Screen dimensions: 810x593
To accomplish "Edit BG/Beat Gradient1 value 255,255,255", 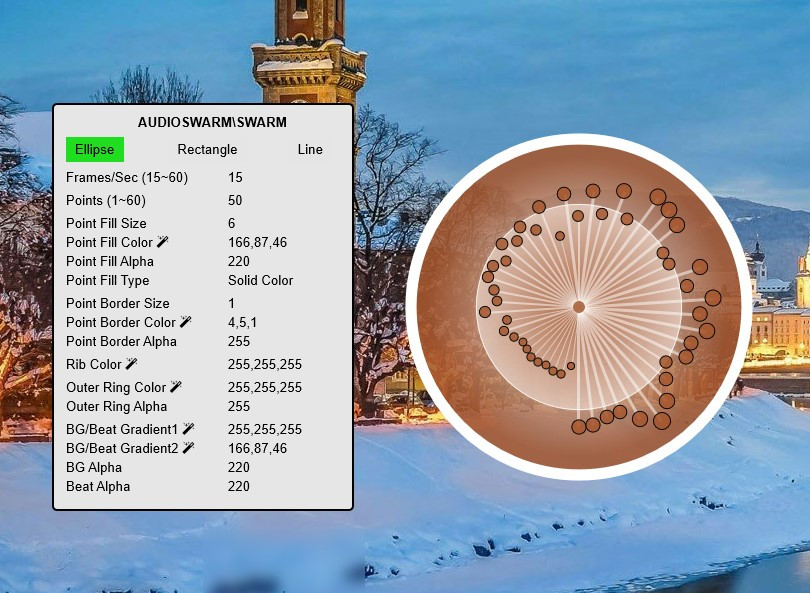I will pos(264,429).
